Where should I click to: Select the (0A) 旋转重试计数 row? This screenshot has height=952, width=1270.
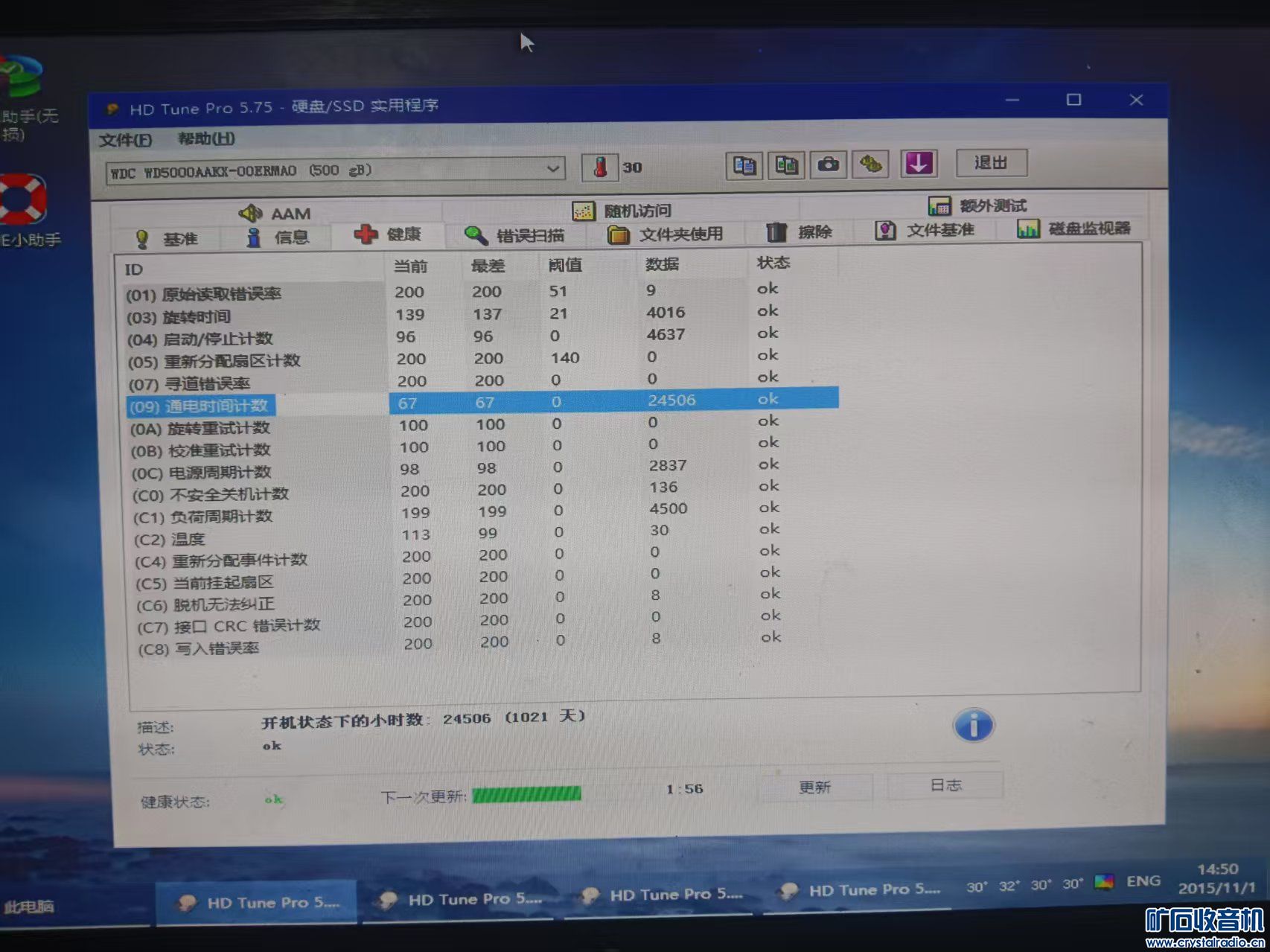pos(483,424)
